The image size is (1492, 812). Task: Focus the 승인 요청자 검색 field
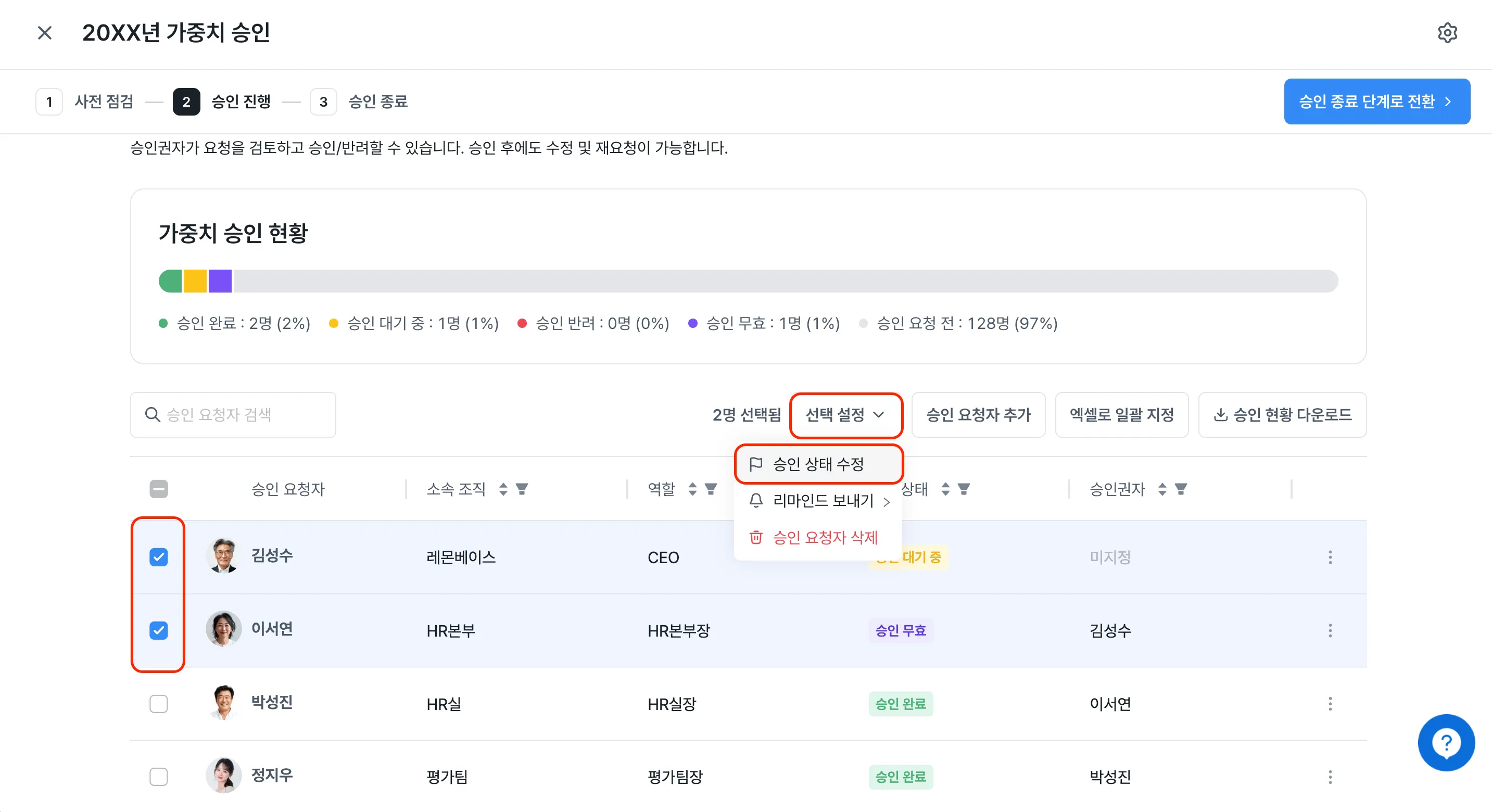233,415
